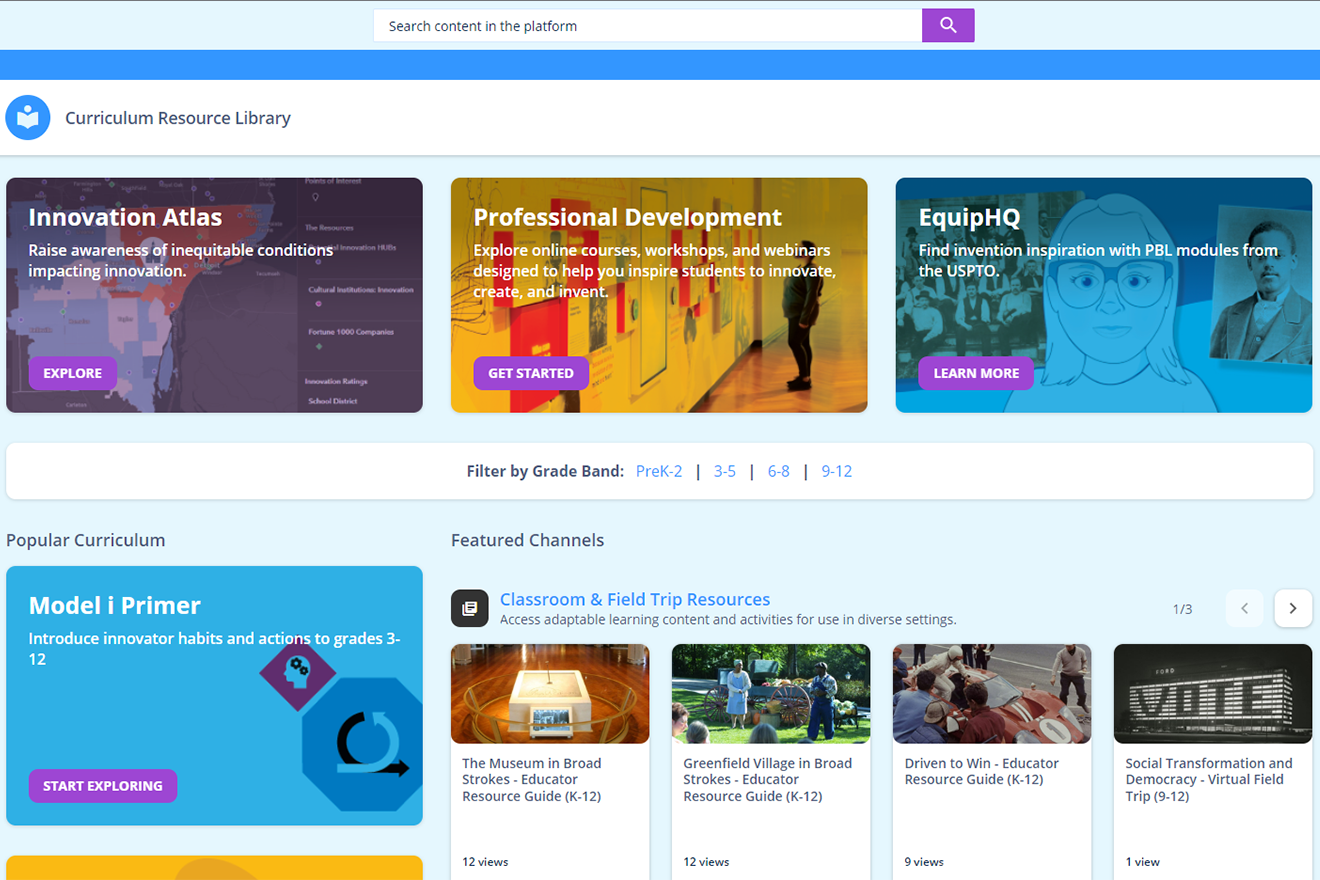Click the Popular Curriculum heading
The width and height of the screenshot is (1320, 880).
pos(86,540)
